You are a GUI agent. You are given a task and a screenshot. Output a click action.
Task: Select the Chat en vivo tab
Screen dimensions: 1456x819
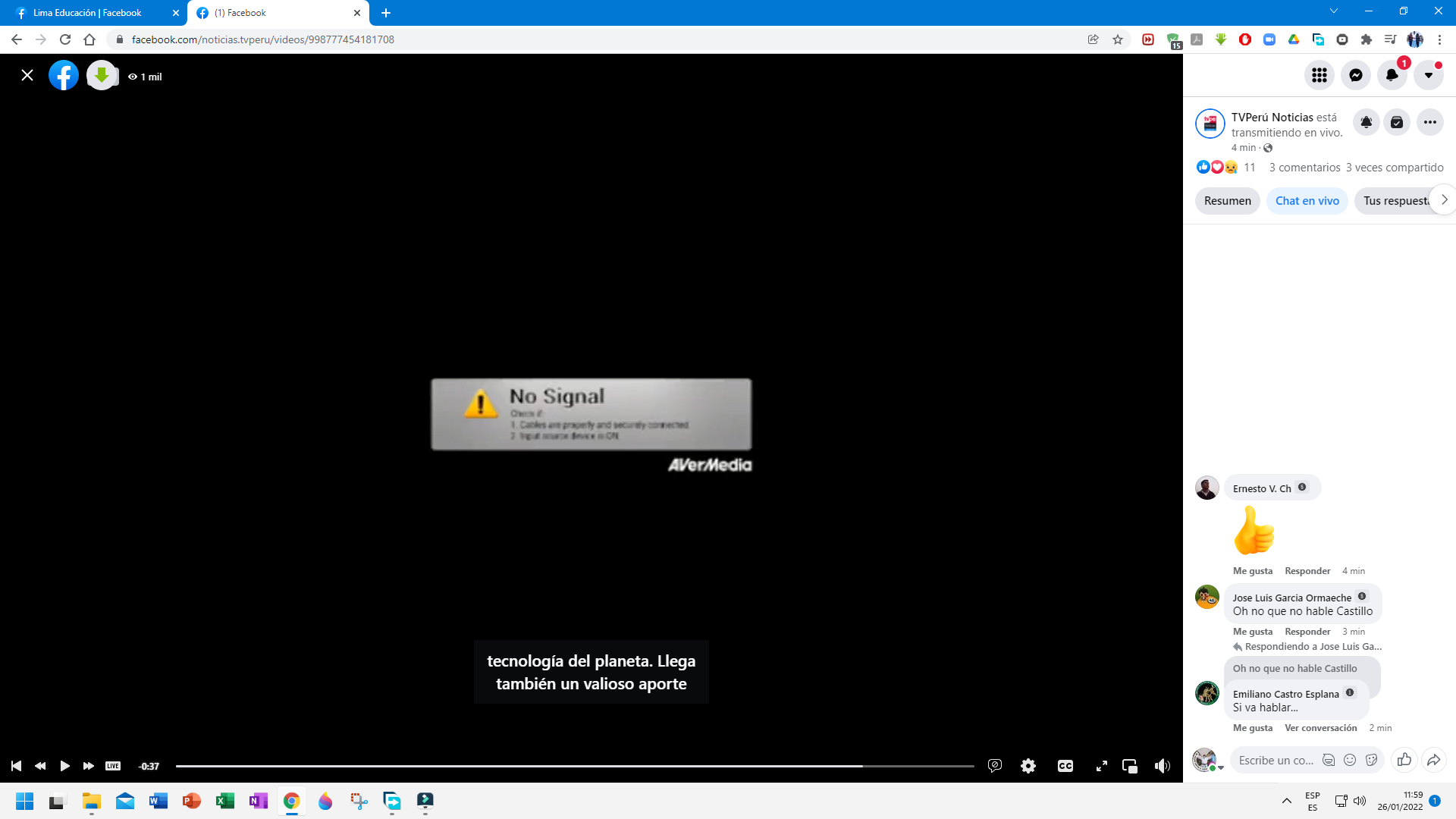1307,201
